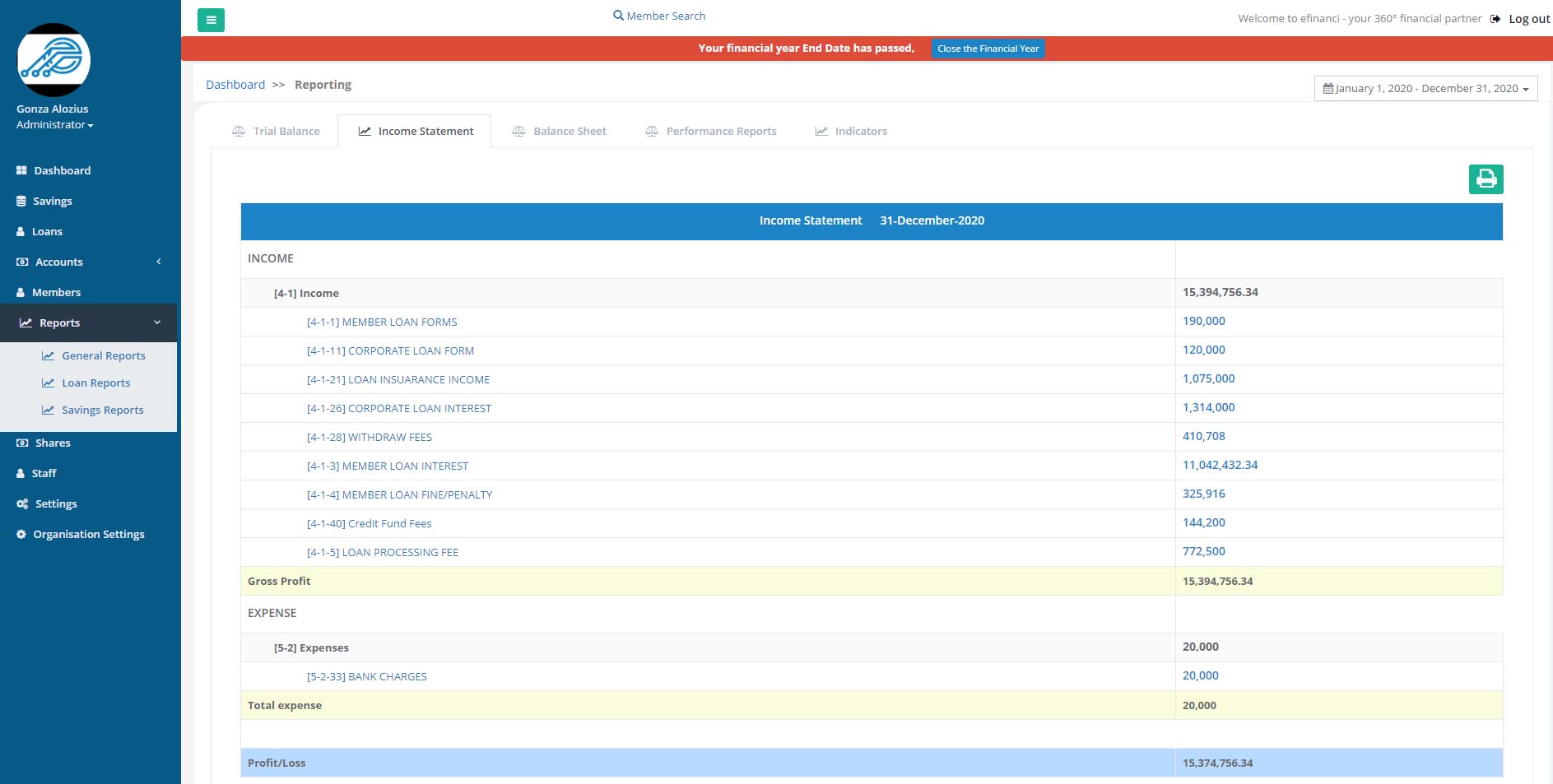Go to Dashboard breadcrumb link
This screenshot has width=1553, height=784.
235,85
